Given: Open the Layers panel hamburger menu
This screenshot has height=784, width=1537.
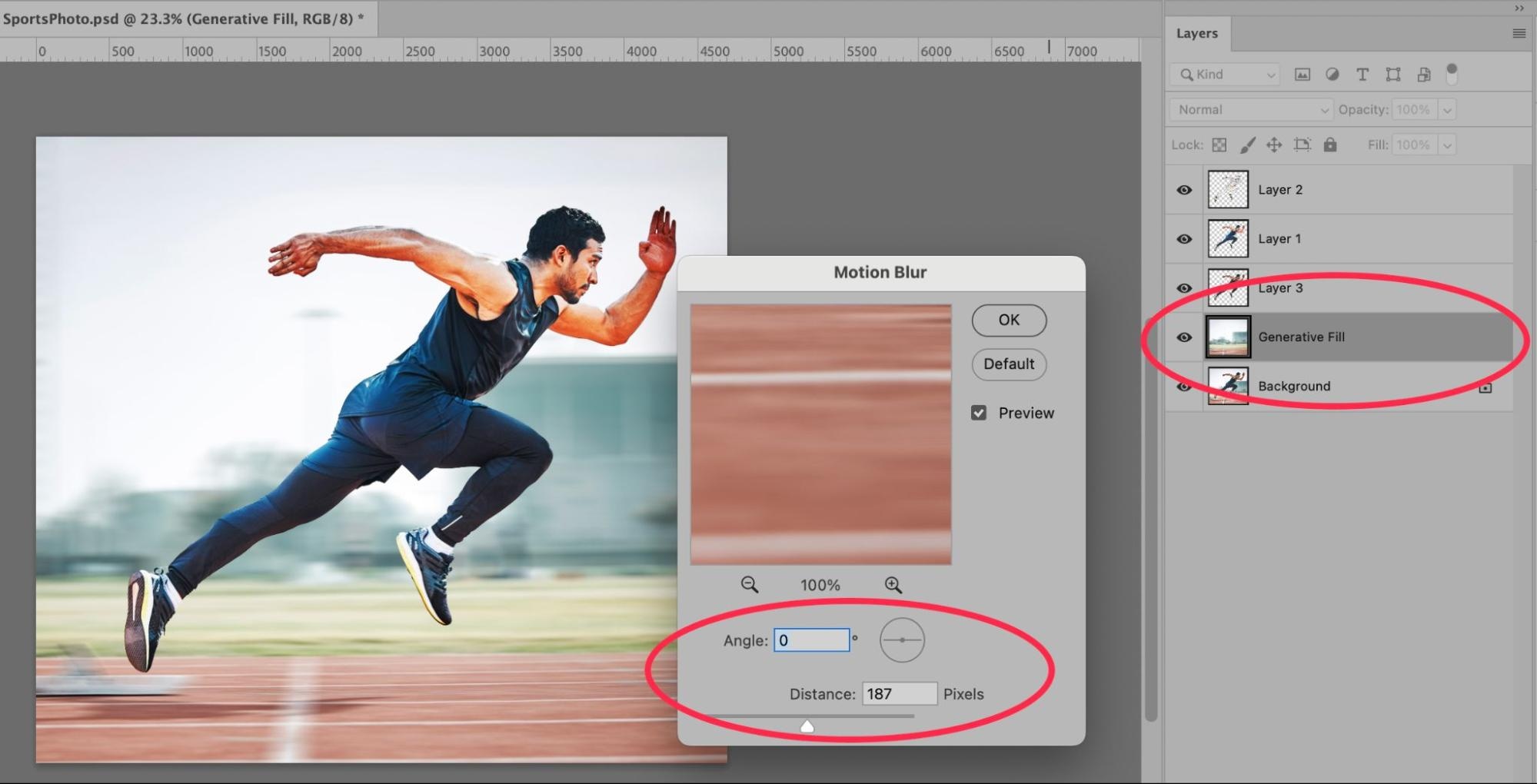Looking at the screenshot, I should point(1519,33).
